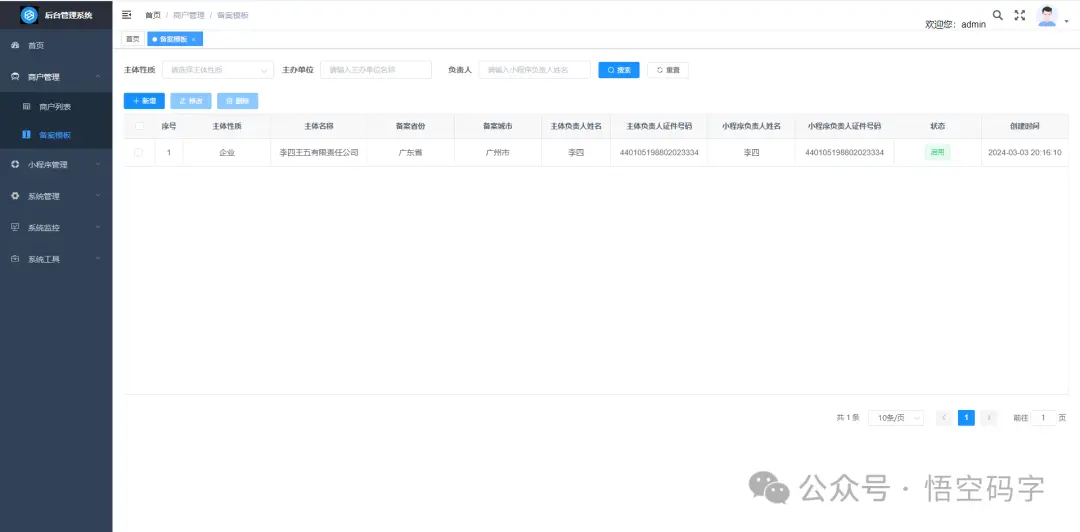Click 商户管理 in the breadcrumb

tap(189, 15)
